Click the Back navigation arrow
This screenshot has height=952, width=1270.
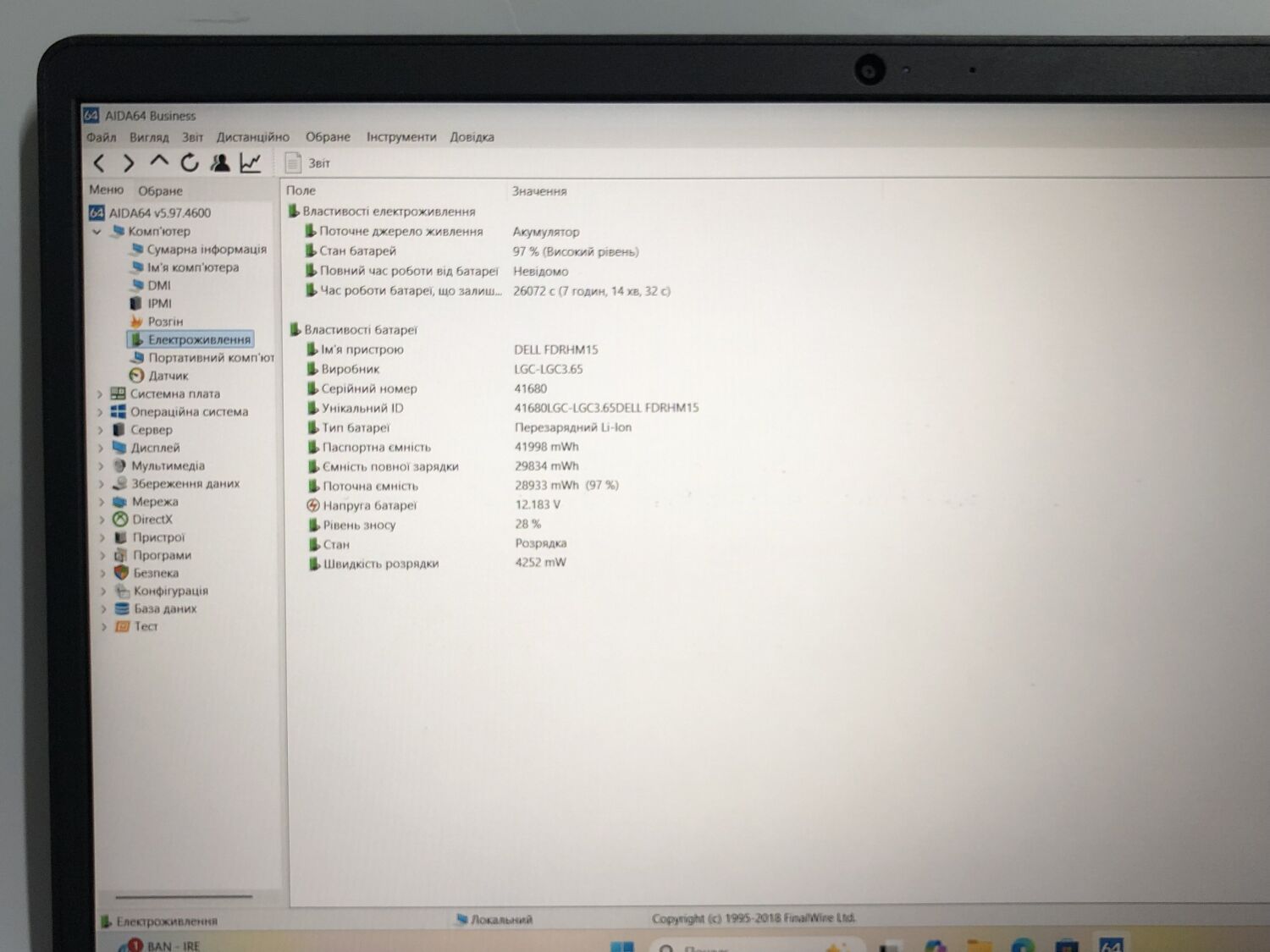pyautogui.click(x=99, y=163)
